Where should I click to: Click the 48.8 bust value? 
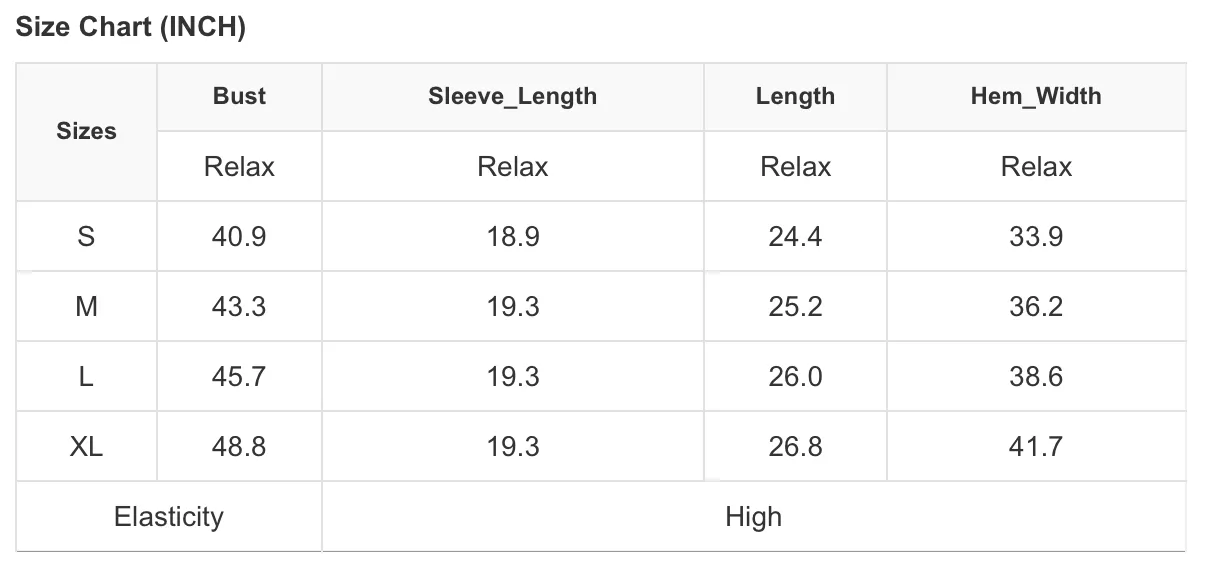click(239, 446)
